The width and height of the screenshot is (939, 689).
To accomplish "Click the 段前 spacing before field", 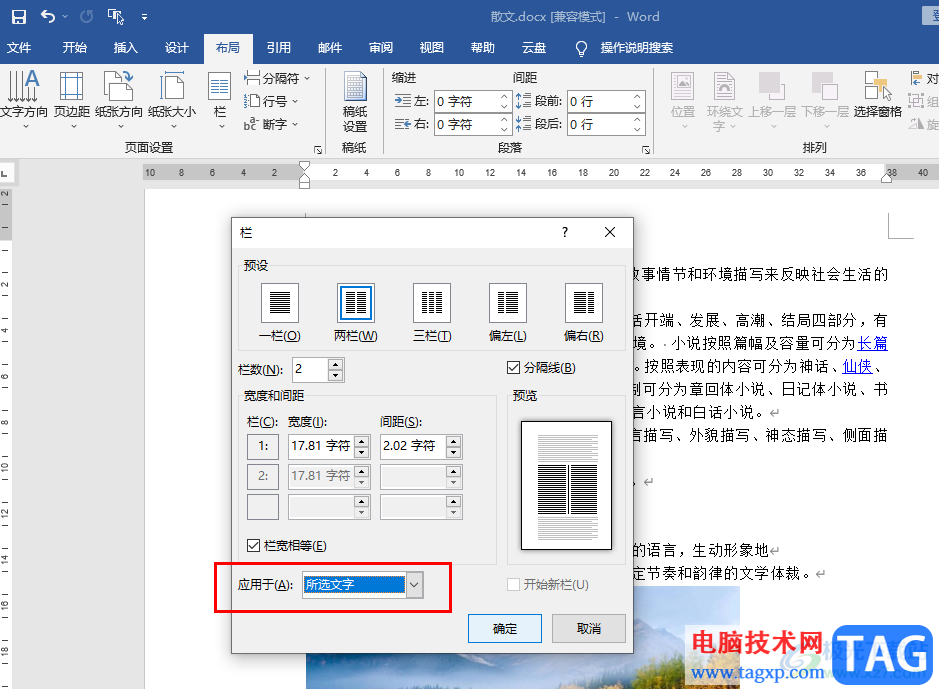I will point(599,102).
